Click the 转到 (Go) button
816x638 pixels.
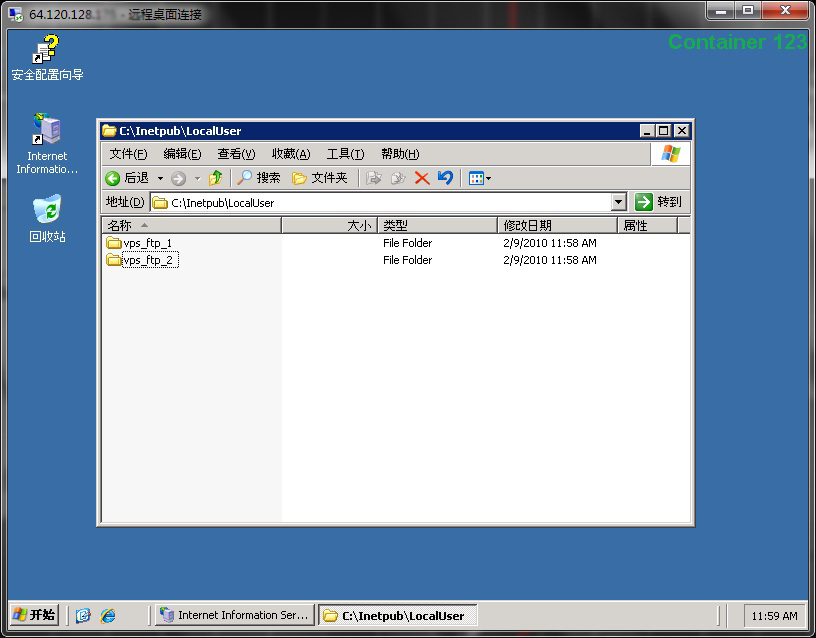[x=658, y=202]
